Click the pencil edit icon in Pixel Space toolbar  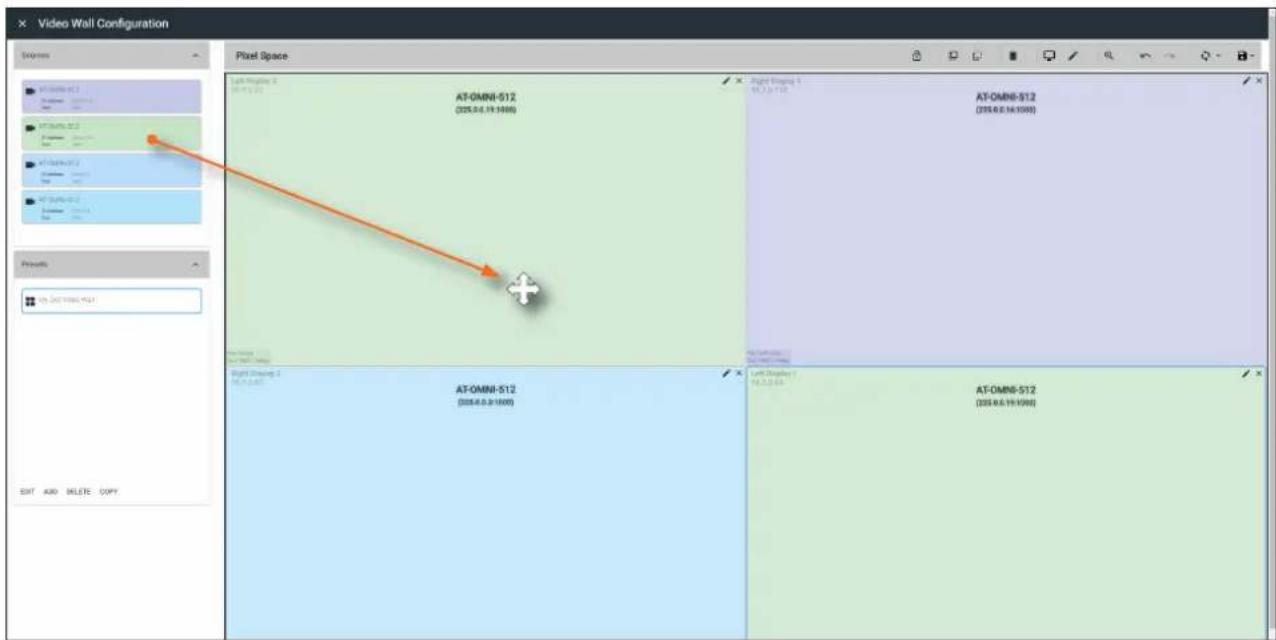pos(1073,56)
